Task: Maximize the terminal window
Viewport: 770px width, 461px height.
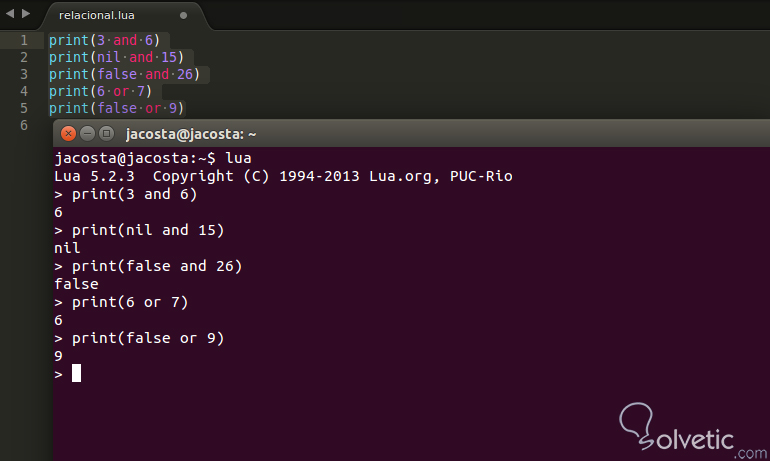Action: pos(106,133)
